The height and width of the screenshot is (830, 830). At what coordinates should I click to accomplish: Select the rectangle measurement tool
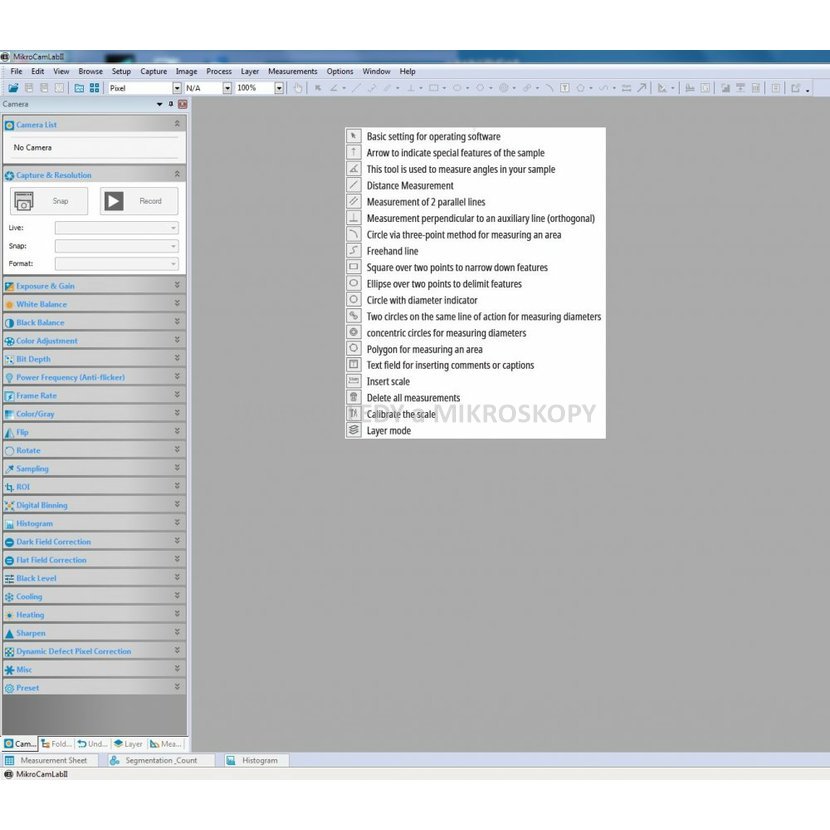coord(434,88)
